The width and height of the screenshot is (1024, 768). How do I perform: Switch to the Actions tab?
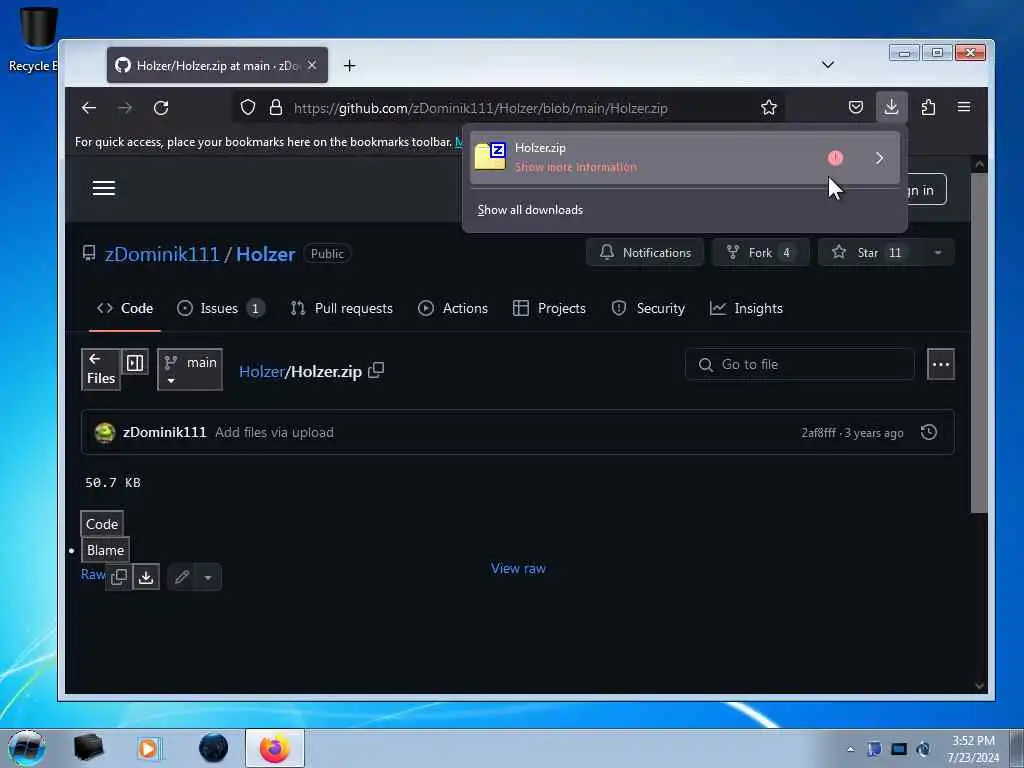point(453,308)
